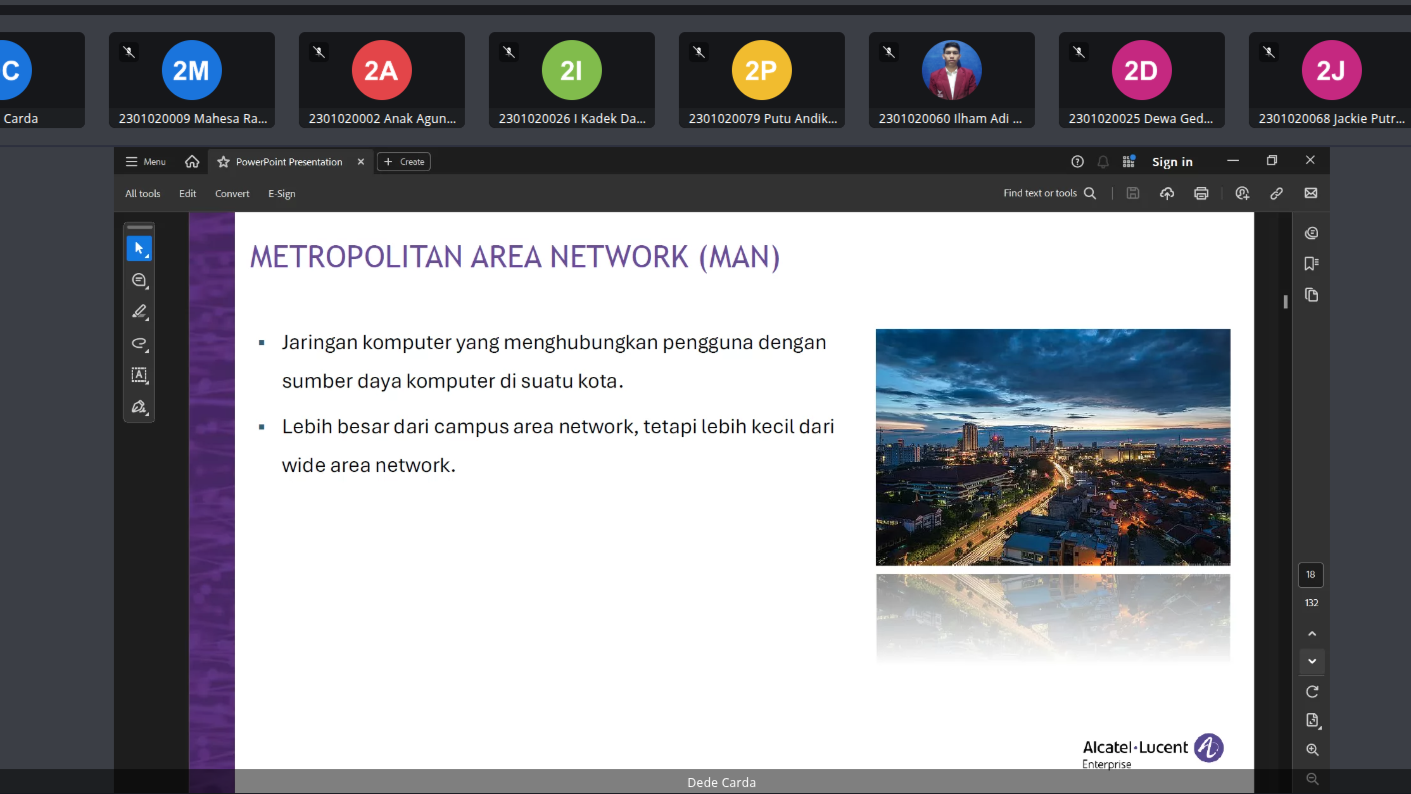The image size is (1411, 794).
Task: Open the All tools tab
Action: pyautogui.click(x=142, y=194)
